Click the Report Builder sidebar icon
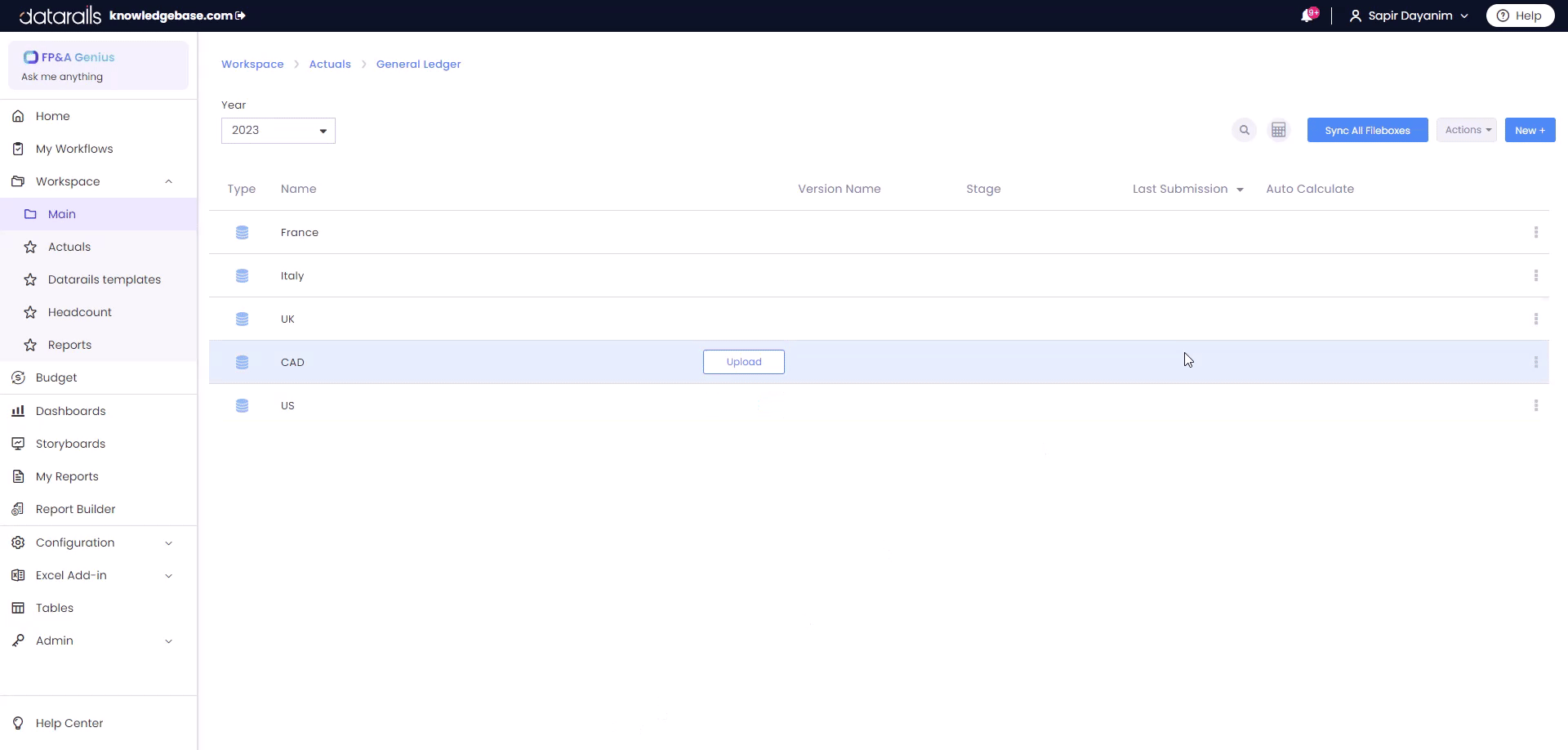The image size is (1568, 750). [x=18, y=509]
